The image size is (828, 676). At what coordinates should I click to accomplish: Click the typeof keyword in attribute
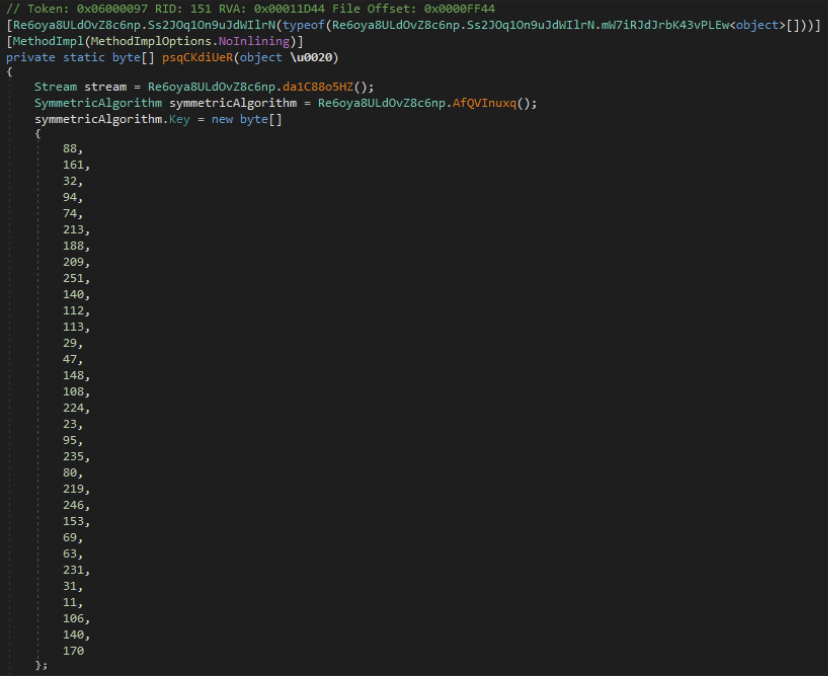click(304, 25)
